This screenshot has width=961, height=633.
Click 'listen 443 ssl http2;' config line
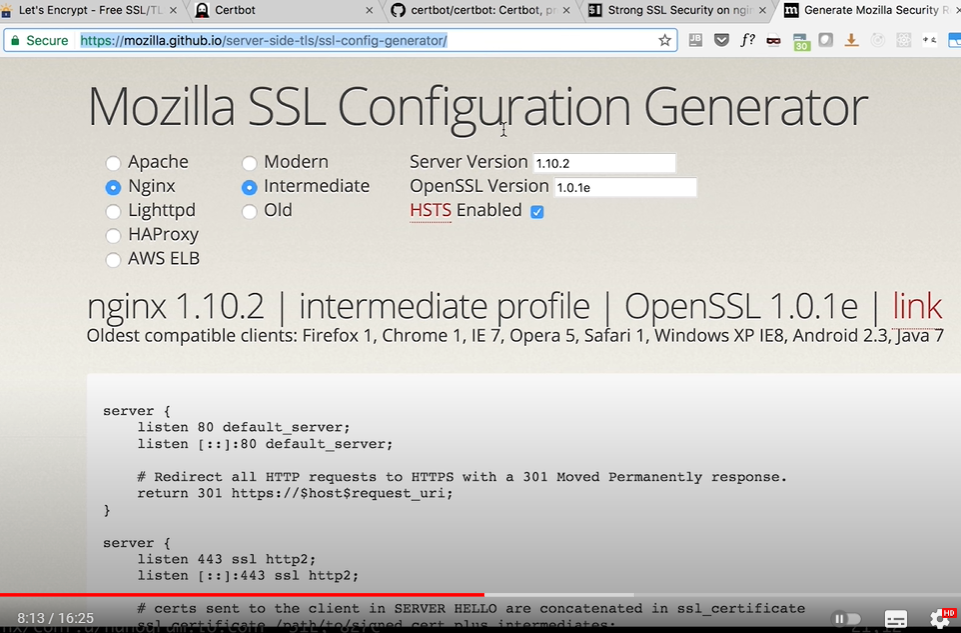tap(226, 559)
